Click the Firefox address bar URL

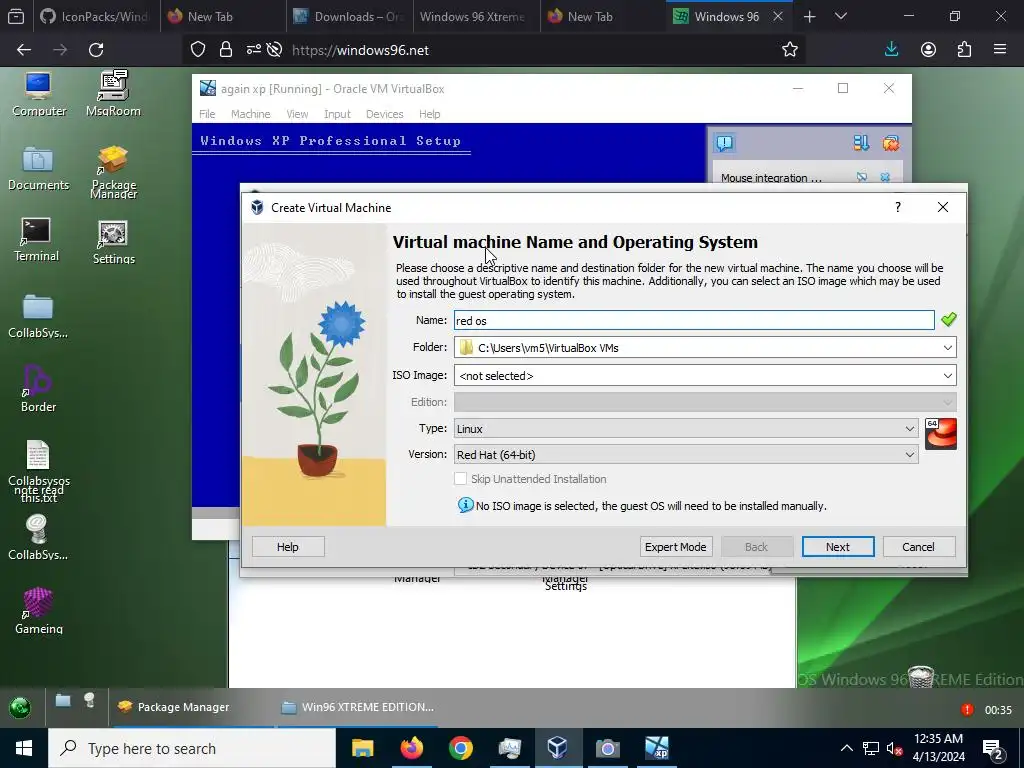(360, 50)
